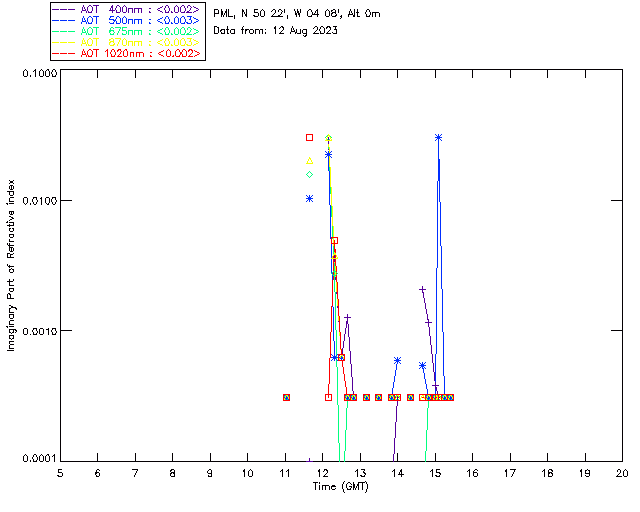Viewport: 640px width, 512px height.
Task: Click the AOT 400nm legend entry
Action: click(127, 9)
